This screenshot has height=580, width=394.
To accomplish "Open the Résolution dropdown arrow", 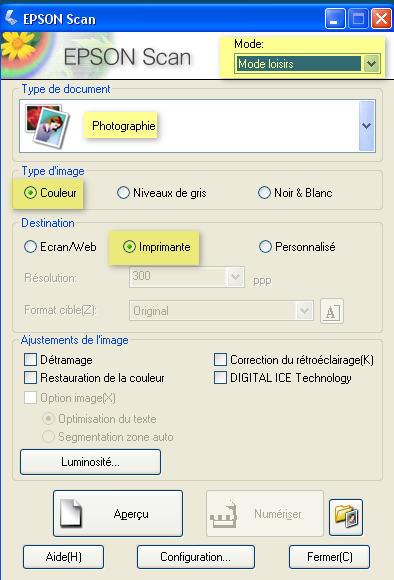I will 235,277.
